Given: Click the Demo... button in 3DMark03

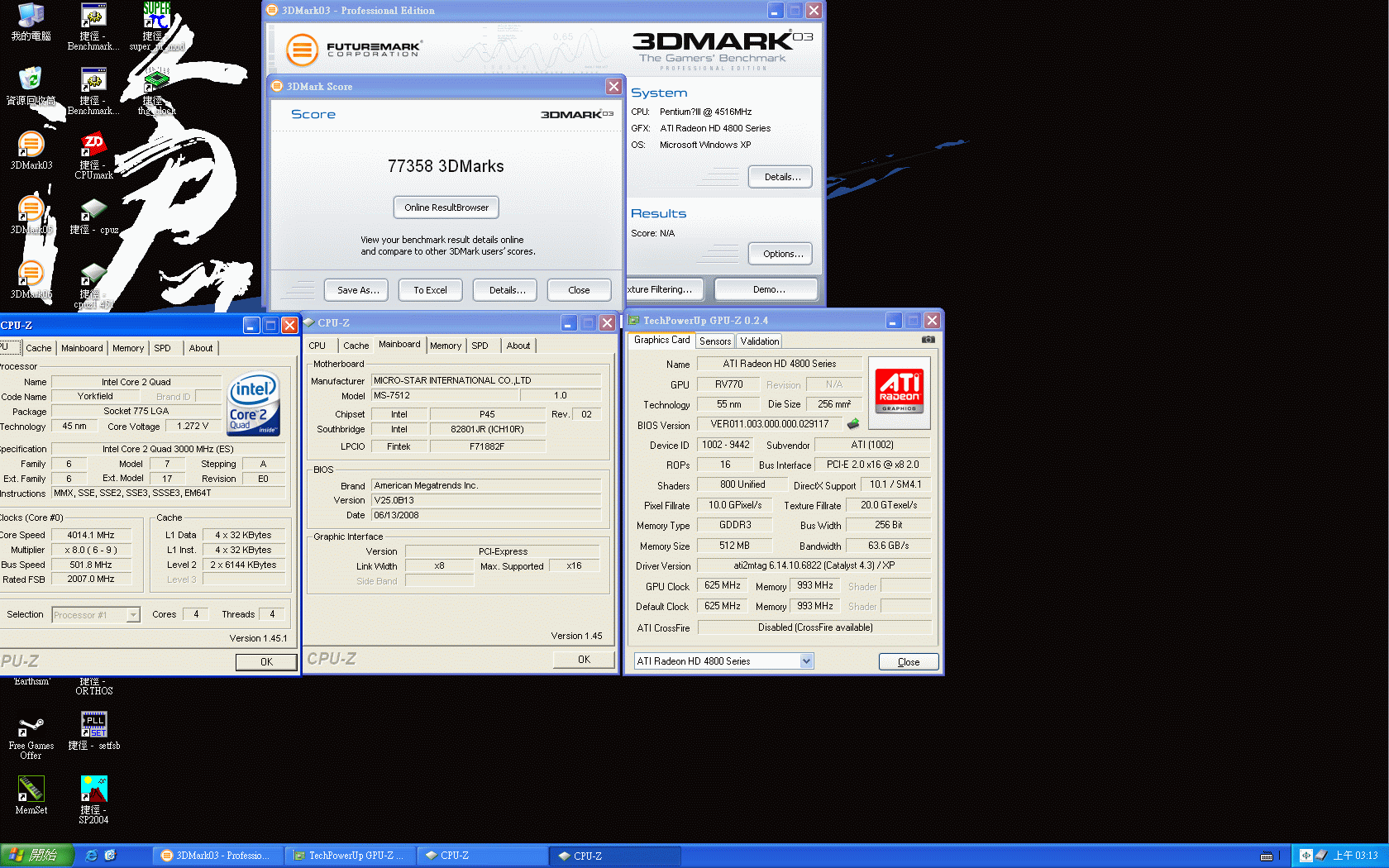Looking at the screenshot, I should click(x=768, y=289).
